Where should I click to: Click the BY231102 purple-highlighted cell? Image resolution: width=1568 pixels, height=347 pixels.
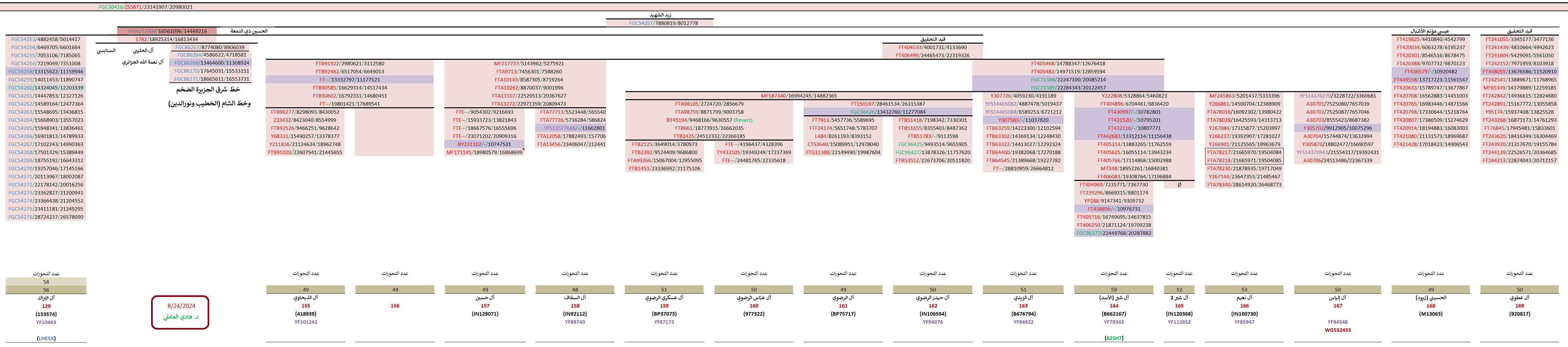pyautogui.click(x=484, y=144)
